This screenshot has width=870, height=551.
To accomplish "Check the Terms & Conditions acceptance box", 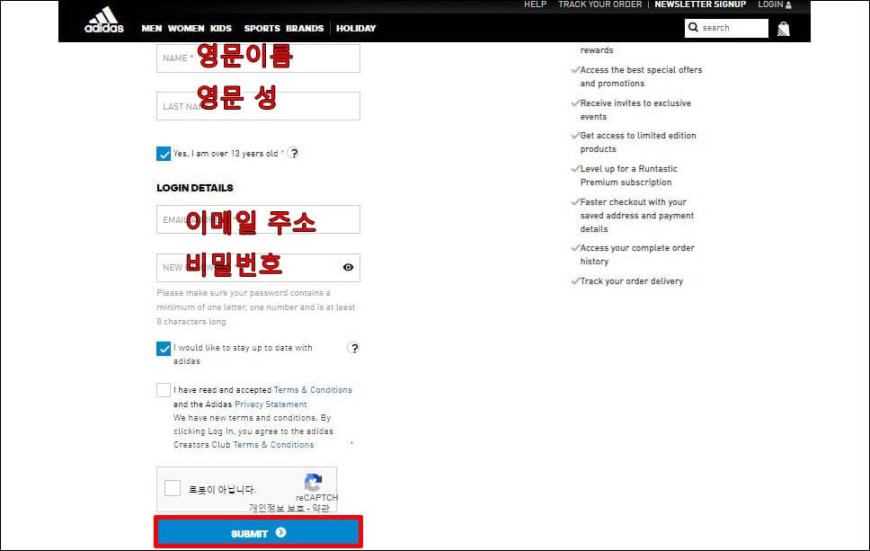I will pos(164,390).
